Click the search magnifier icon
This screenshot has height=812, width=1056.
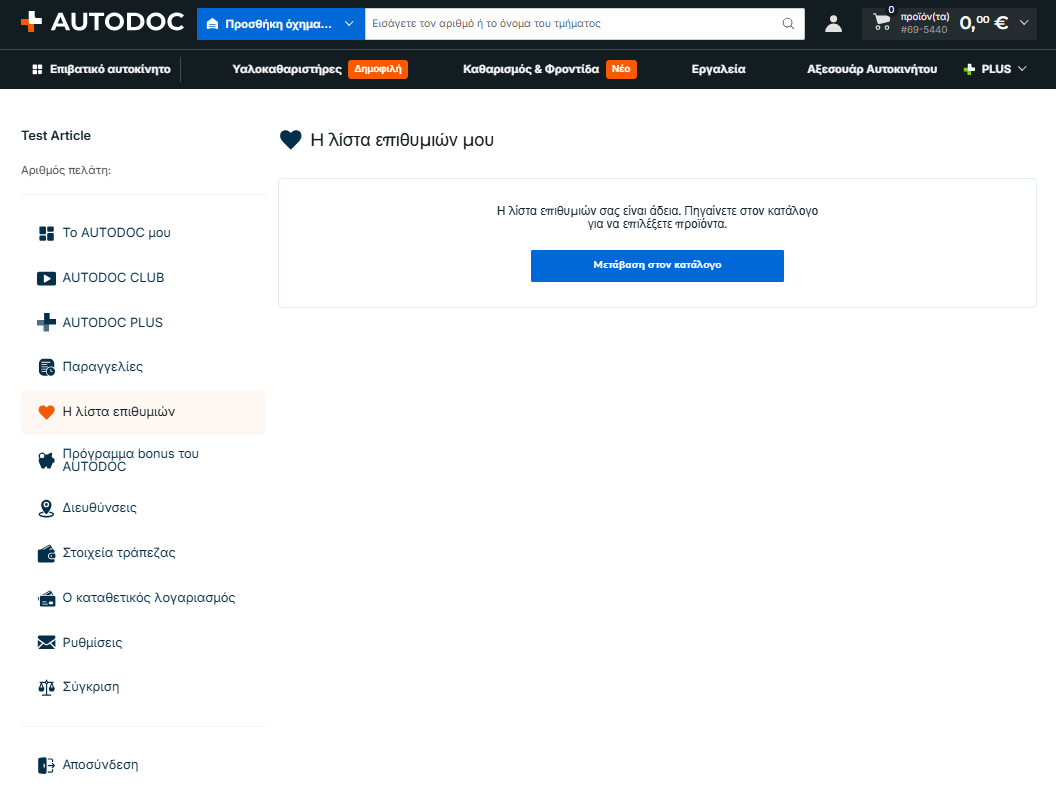coord(788,24)
